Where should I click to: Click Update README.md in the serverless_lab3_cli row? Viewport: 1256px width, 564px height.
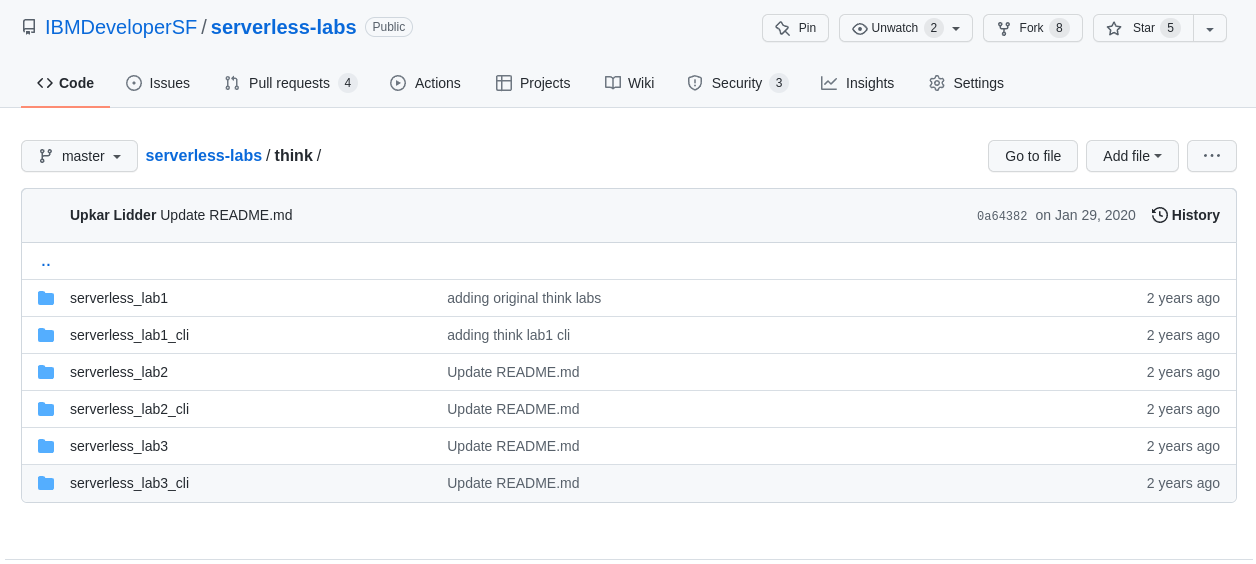pyautogui.click(x=513, y=483)
